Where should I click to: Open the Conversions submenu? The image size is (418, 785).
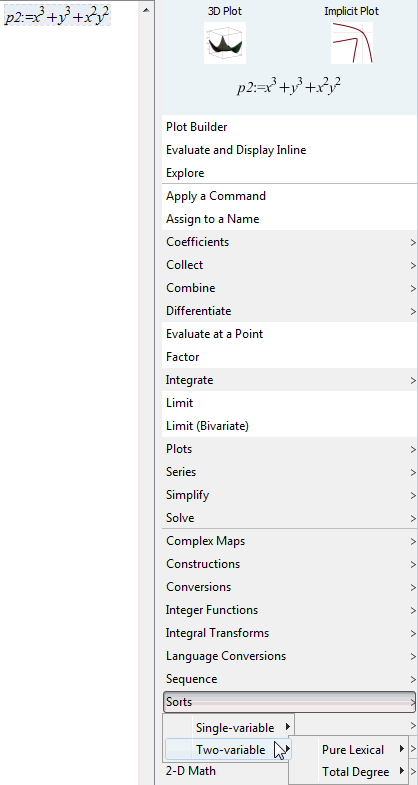290,587
